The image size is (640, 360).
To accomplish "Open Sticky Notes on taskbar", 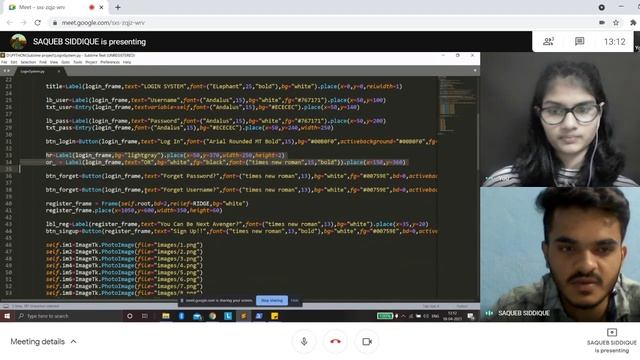I will tap(275, 316).
